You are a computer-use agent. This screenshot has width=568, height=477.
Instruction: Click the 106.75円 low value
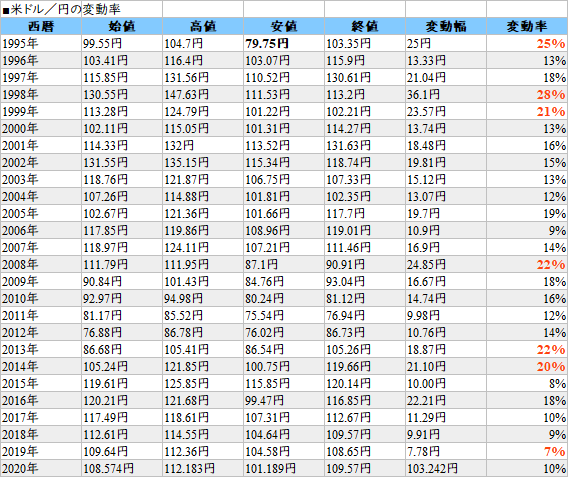(267, 180)
